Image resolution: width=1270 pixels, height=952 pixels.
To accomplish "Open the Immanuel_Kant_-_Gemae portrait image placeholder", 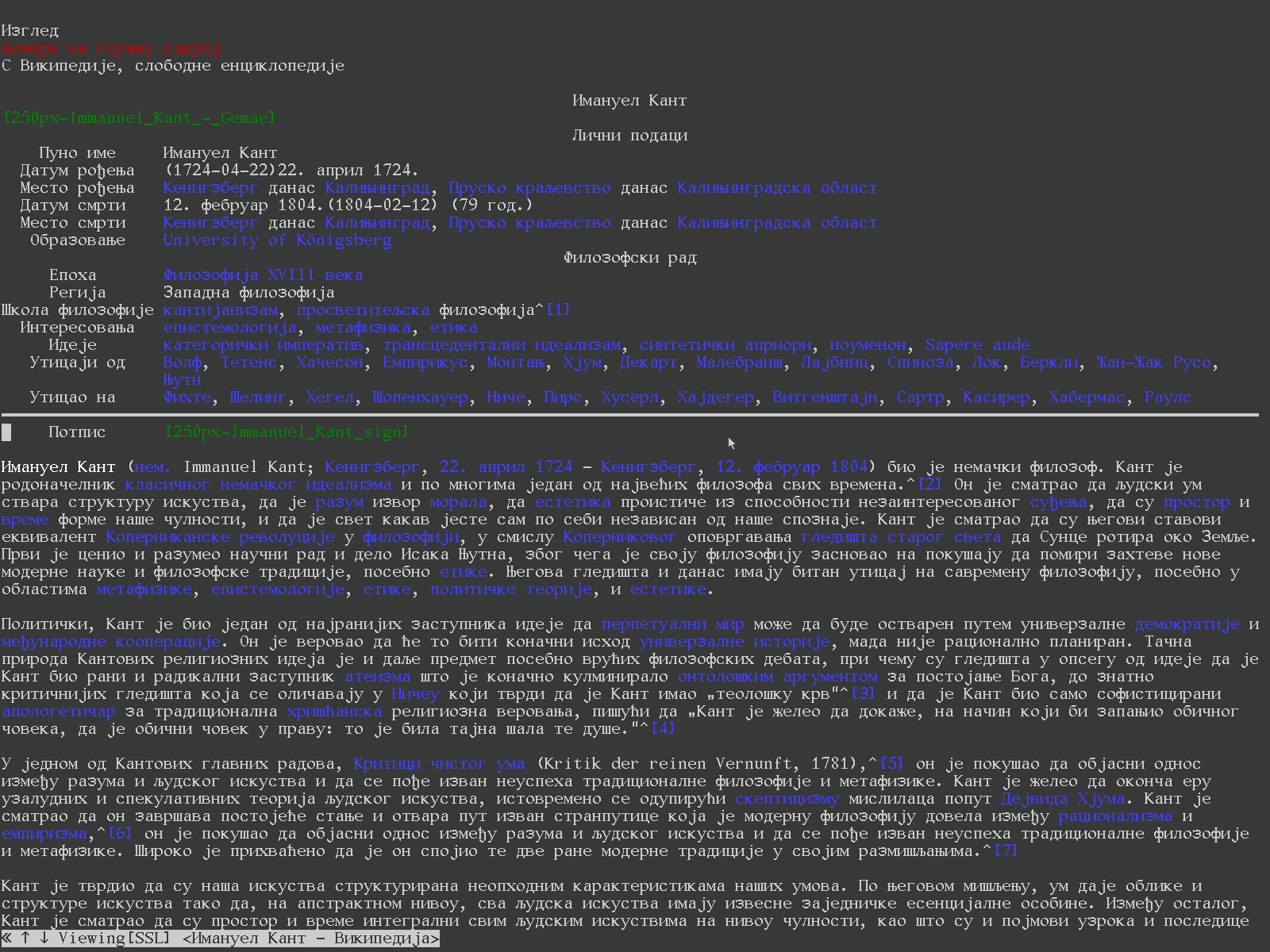I will (x=139, y=118).
